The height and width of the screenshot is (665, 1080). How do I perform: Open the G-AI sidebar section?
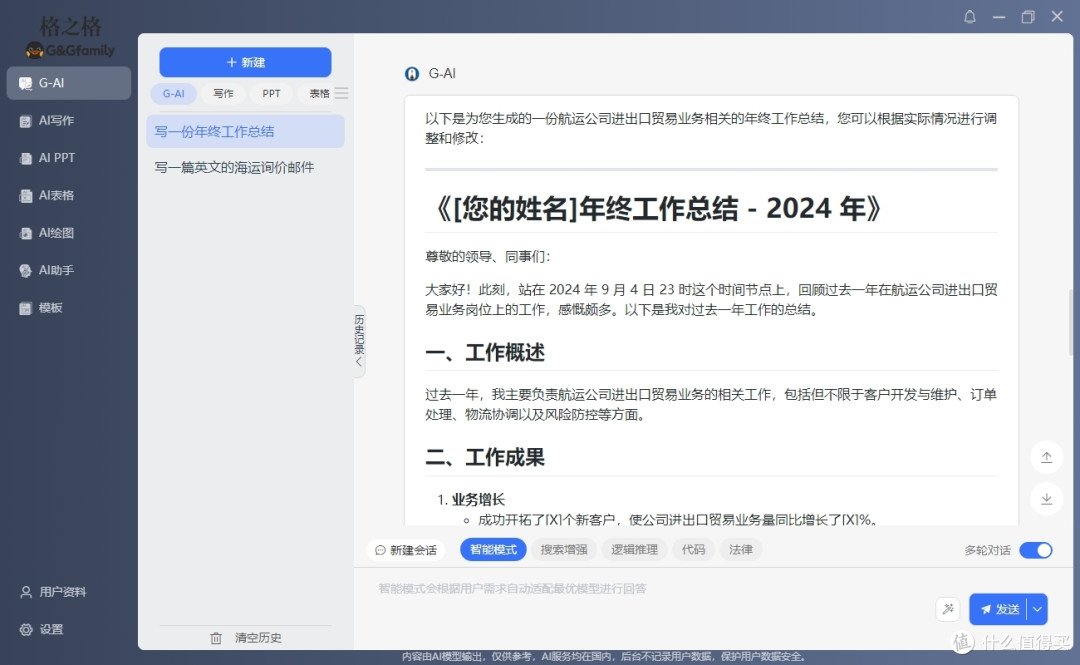69,83
